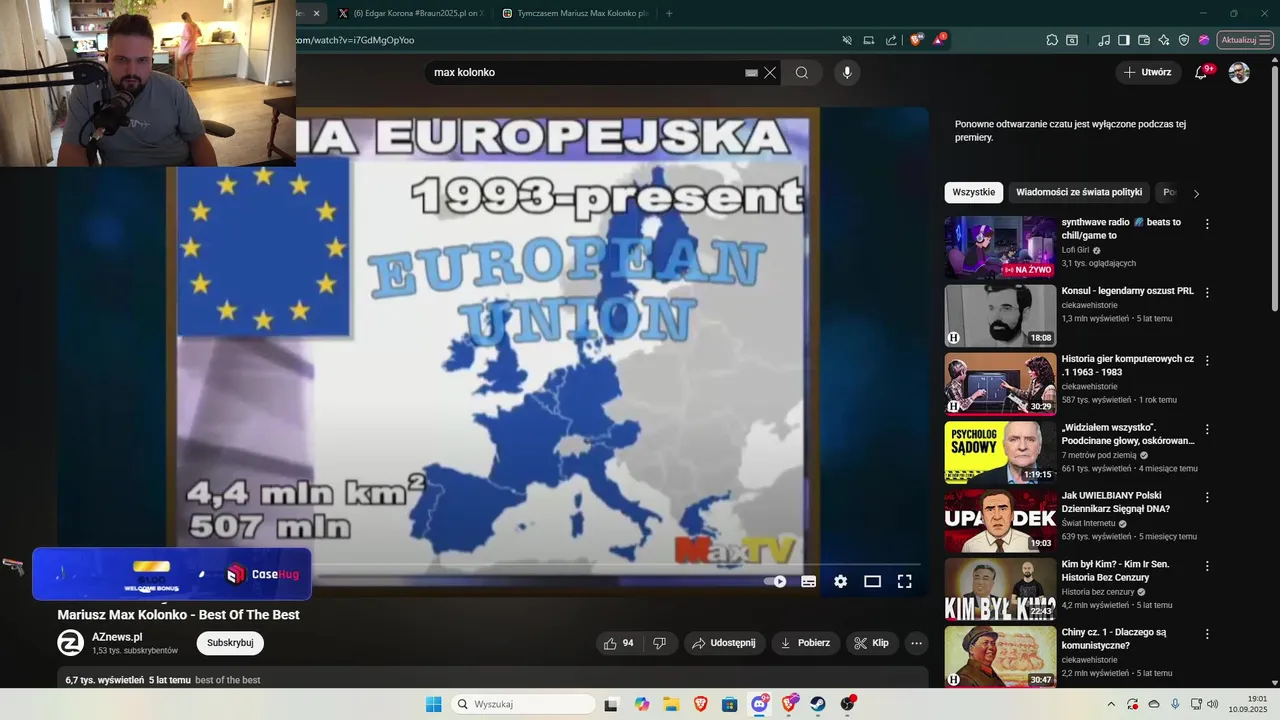Click the muted-site icon in the address bar
This screenshot has height=720, width=1280.
coord(847,40)
